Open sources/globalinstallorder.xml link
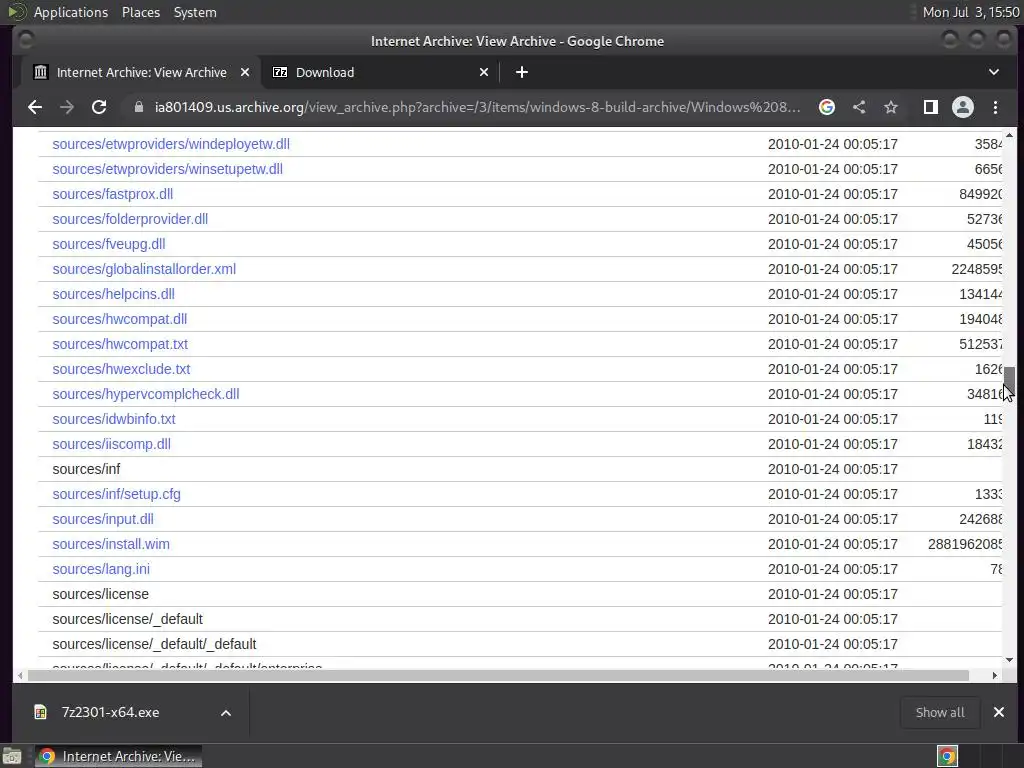The image size is (1024, 768). tap(144, 269)
